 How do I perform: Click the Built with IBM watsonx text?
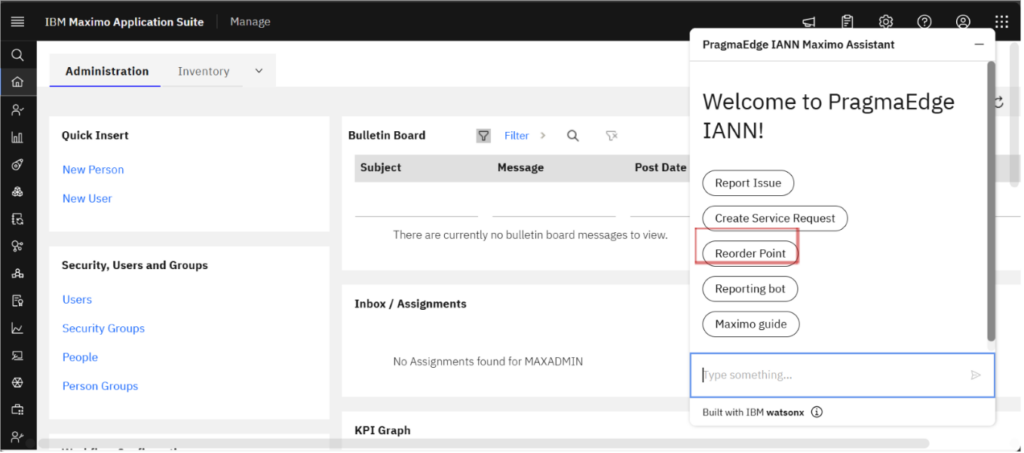tap(754, 412)
